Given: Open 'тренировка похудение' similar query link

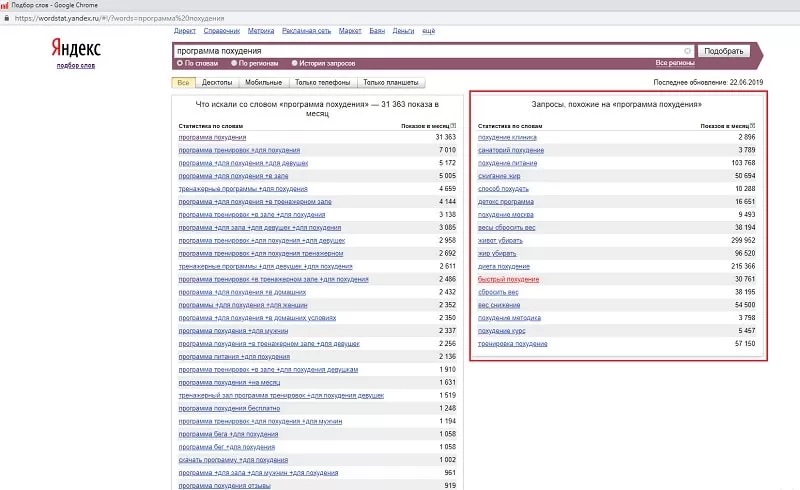Looking at the screenshot, I should (512, 344).
